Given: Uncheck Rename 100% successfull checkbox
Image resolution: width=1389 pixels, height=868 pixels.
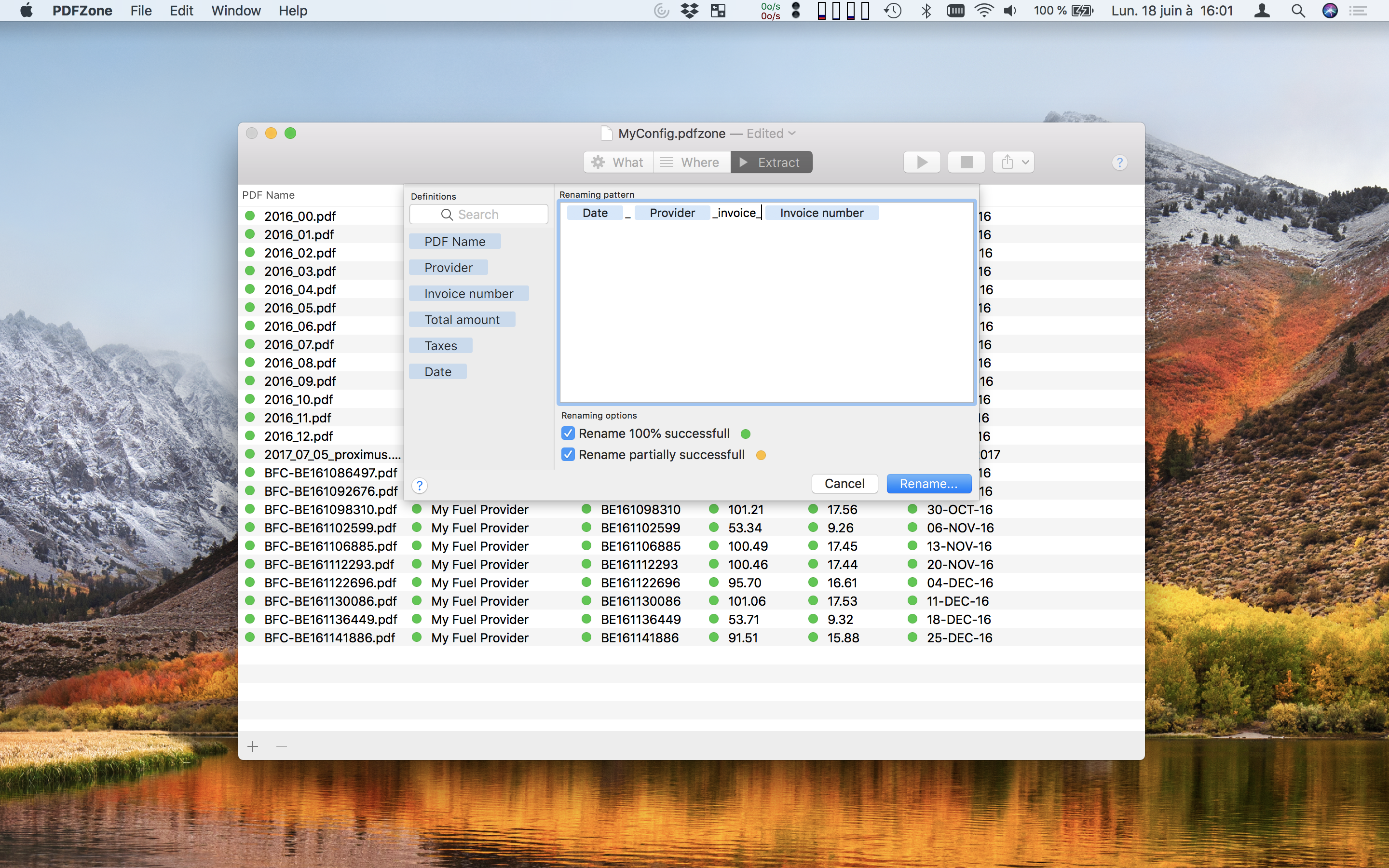Looking at the screenshot, I should click(x=568, y=434).
